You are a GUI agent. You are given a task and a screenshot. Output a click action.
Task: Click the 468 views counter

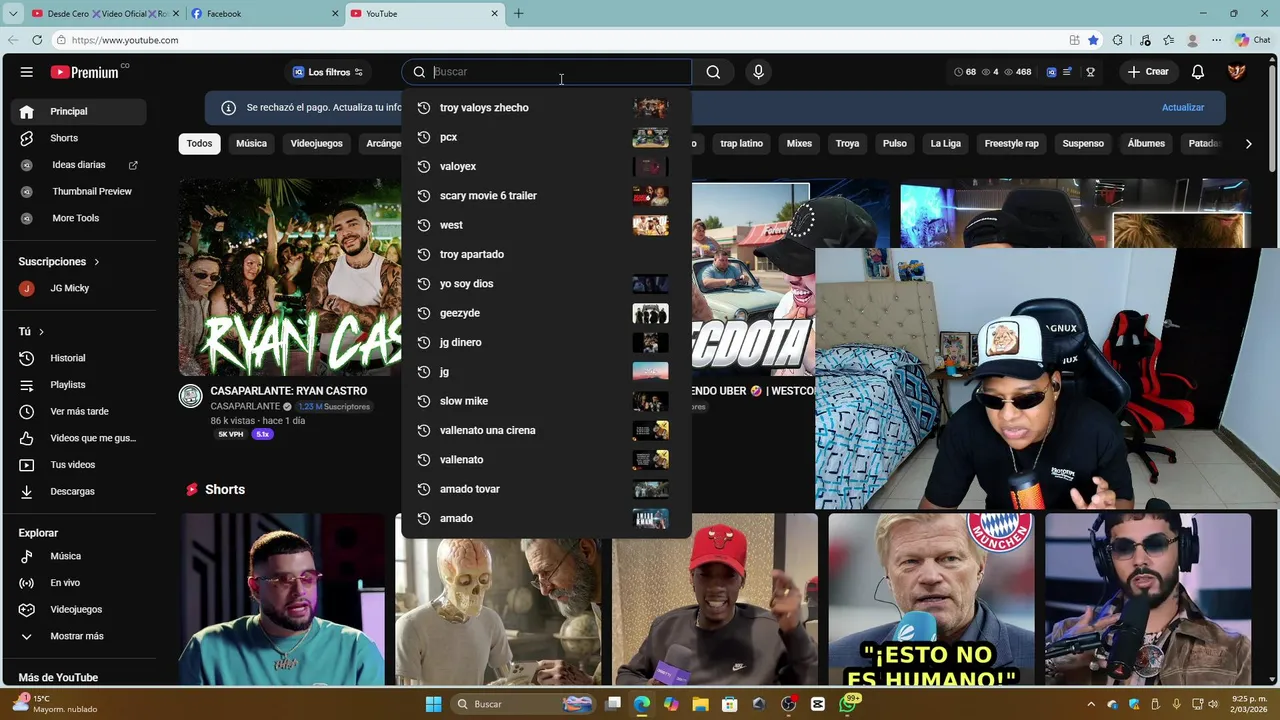(1018, 72)
